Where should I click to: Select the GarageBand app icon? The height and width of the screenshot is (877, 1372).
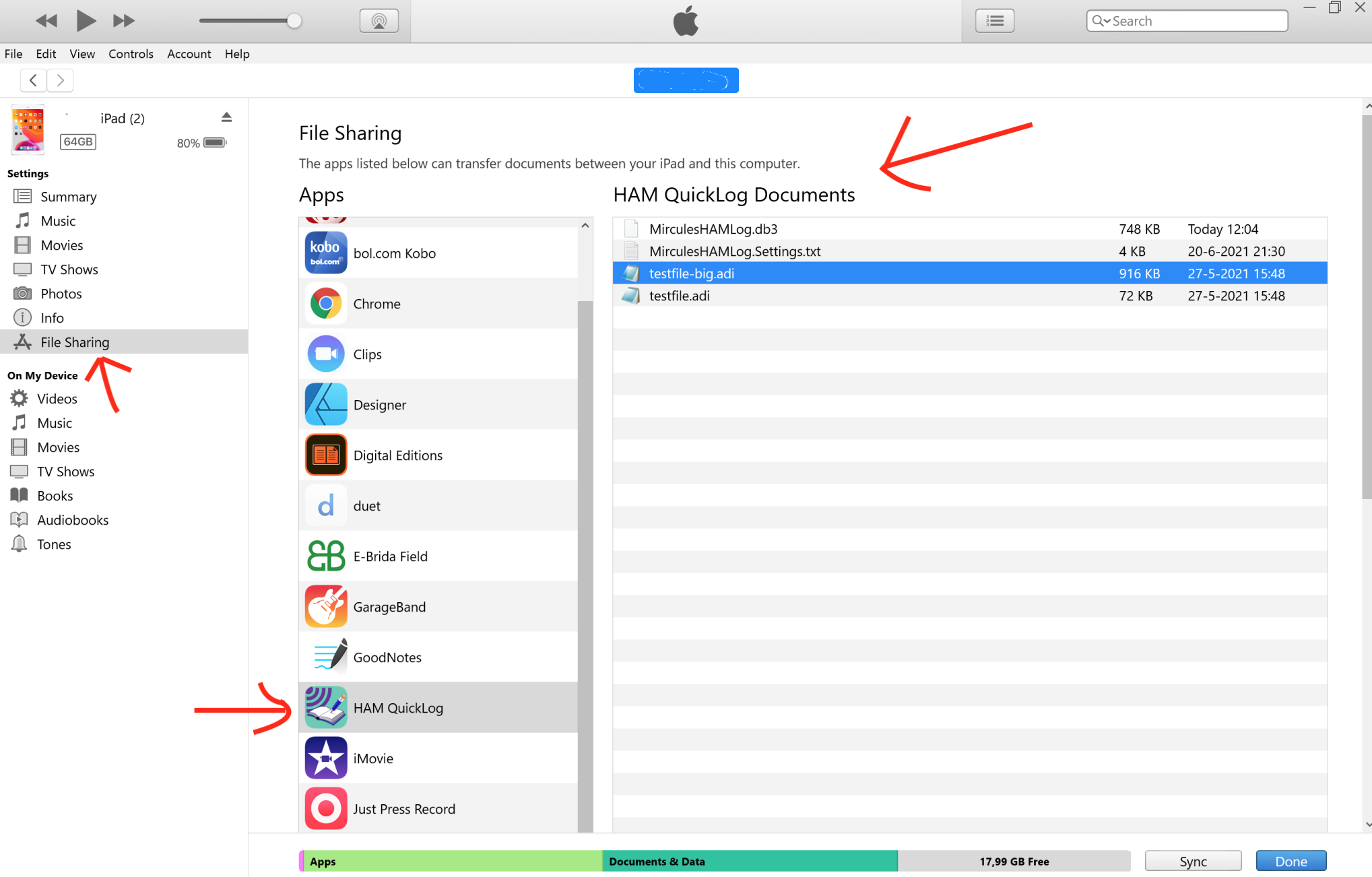(325, 606)
